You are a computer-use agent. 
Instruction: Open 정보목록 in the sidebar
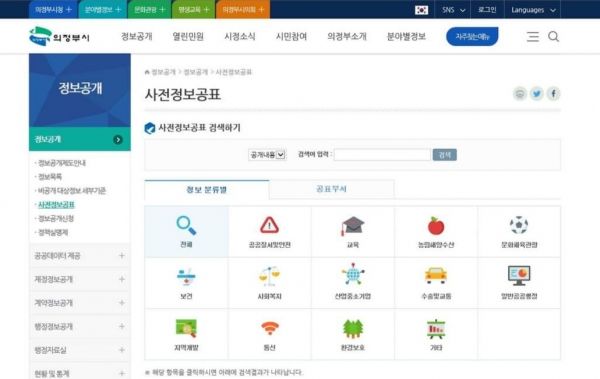pyautogui.click(x=50, y=177)
